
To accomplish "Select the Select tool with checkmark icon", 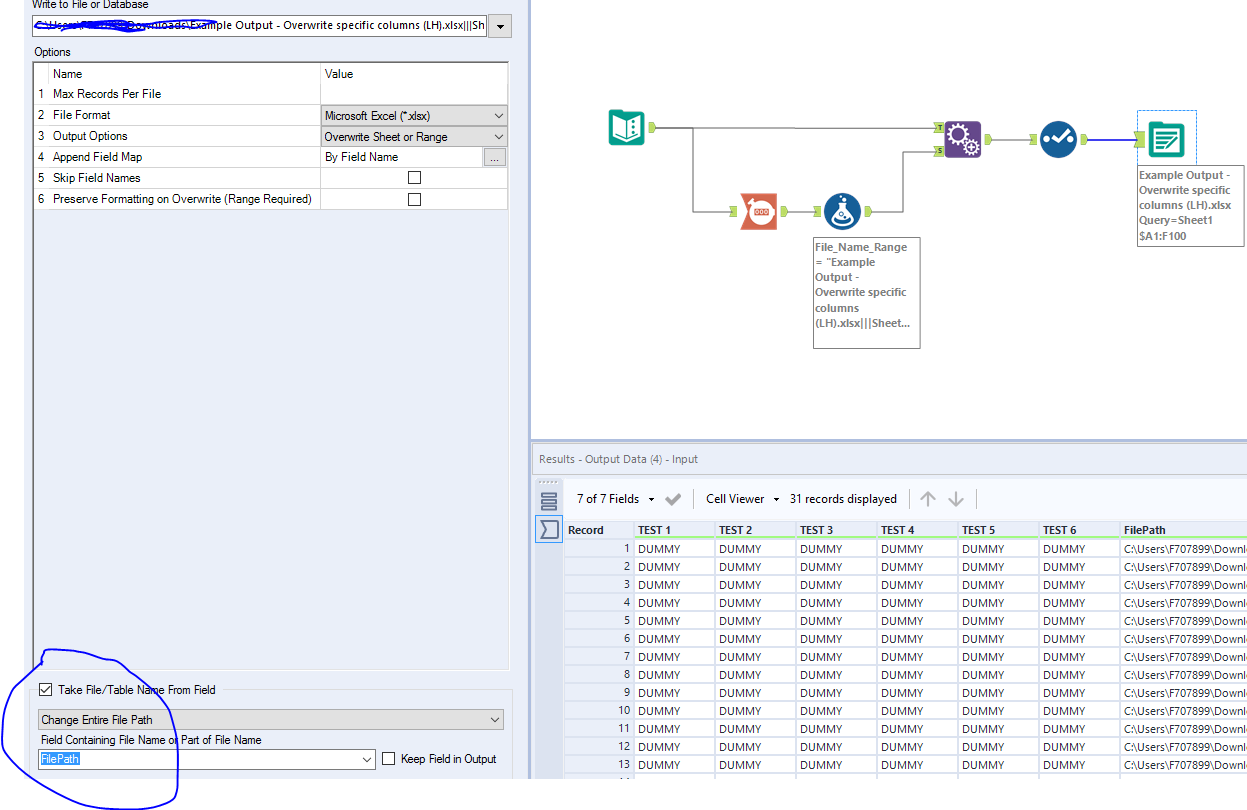I will pyautogui.click(x=1059, y=140).
